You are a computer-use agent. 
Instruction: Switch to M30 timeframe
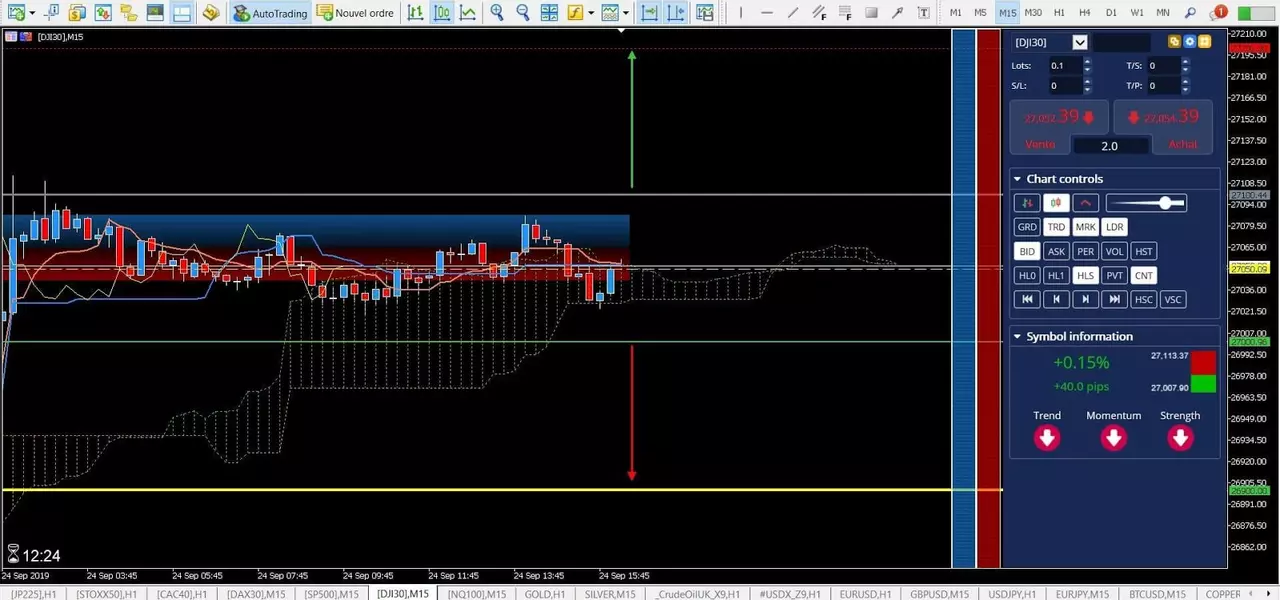pos(1033,13)
